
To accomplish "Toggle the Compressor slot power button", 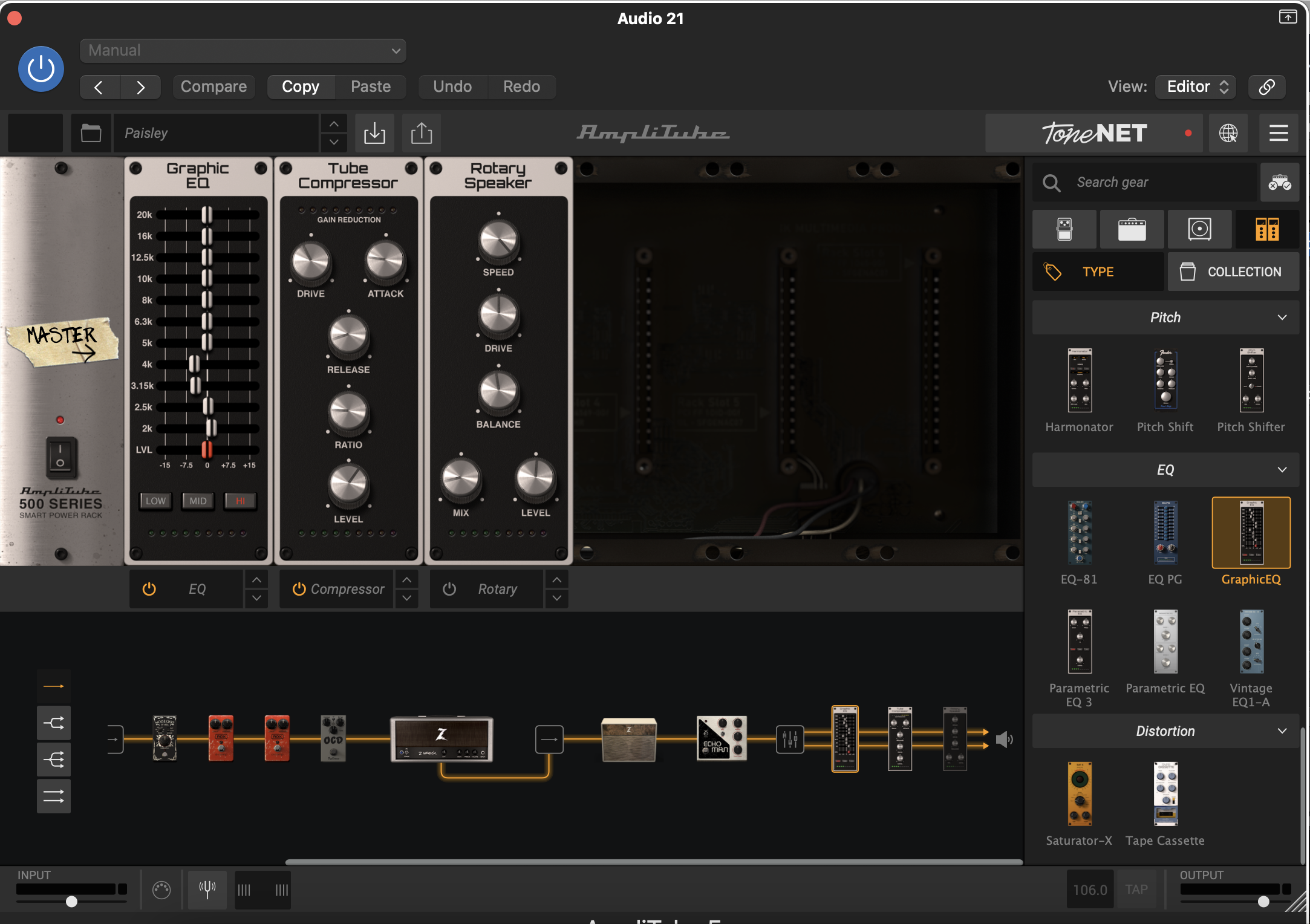I will pyautogui.click(x=299, y=589).
